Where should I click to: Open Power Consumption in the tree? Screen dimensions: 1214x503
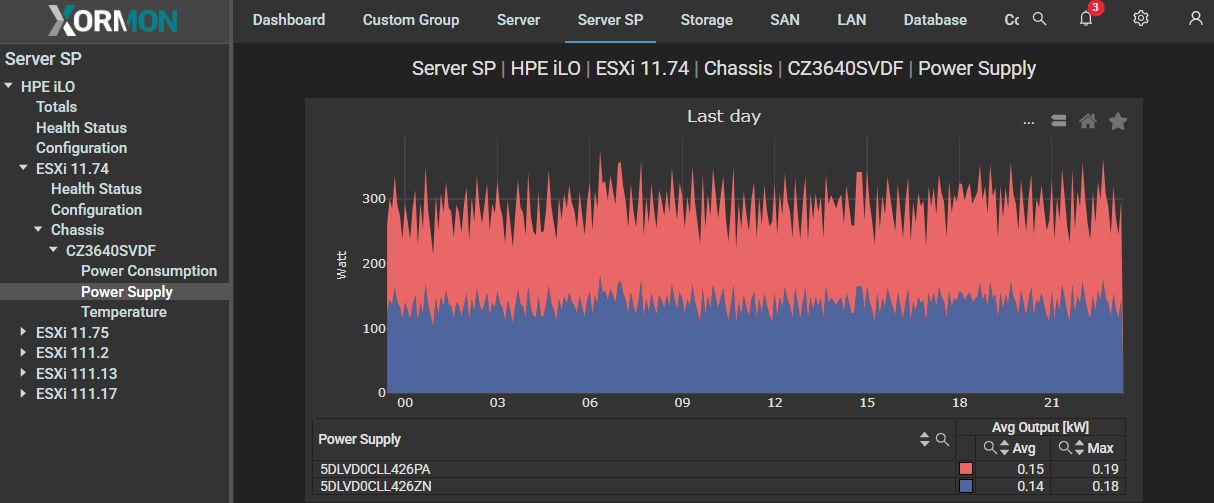pyautogui.click(x=149, y=271)
